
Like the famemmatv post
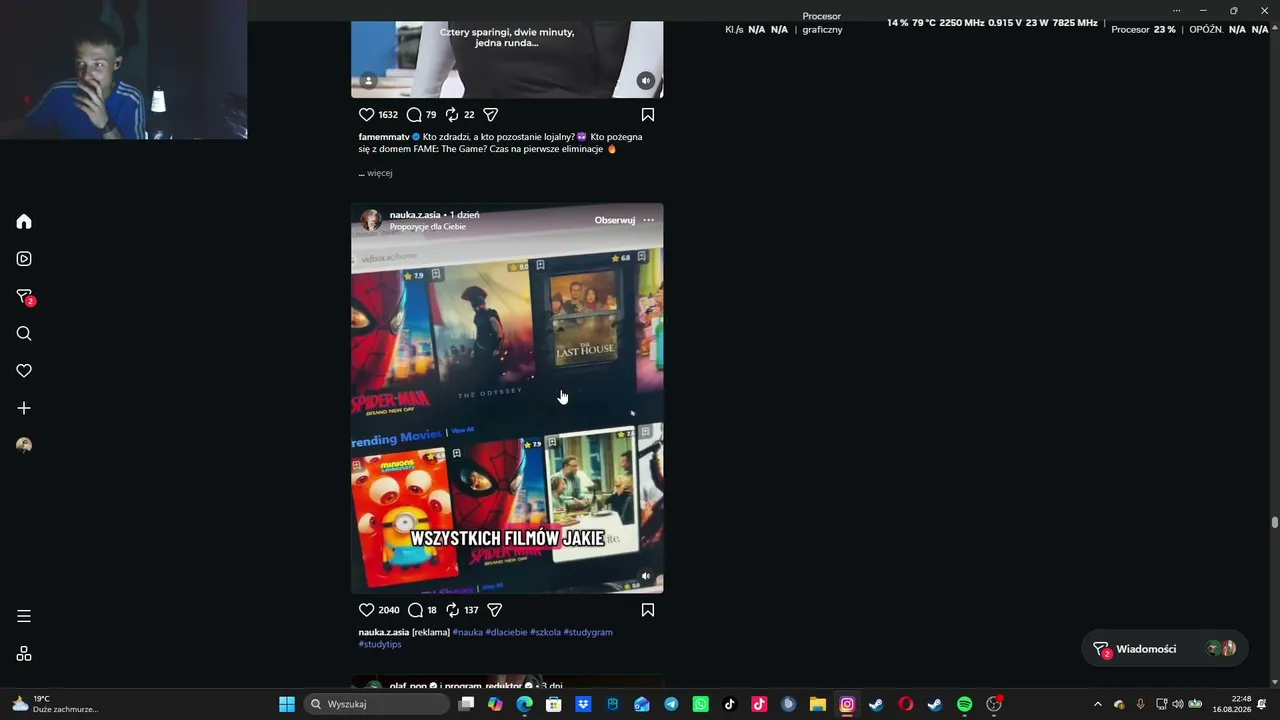pos(366,115)
